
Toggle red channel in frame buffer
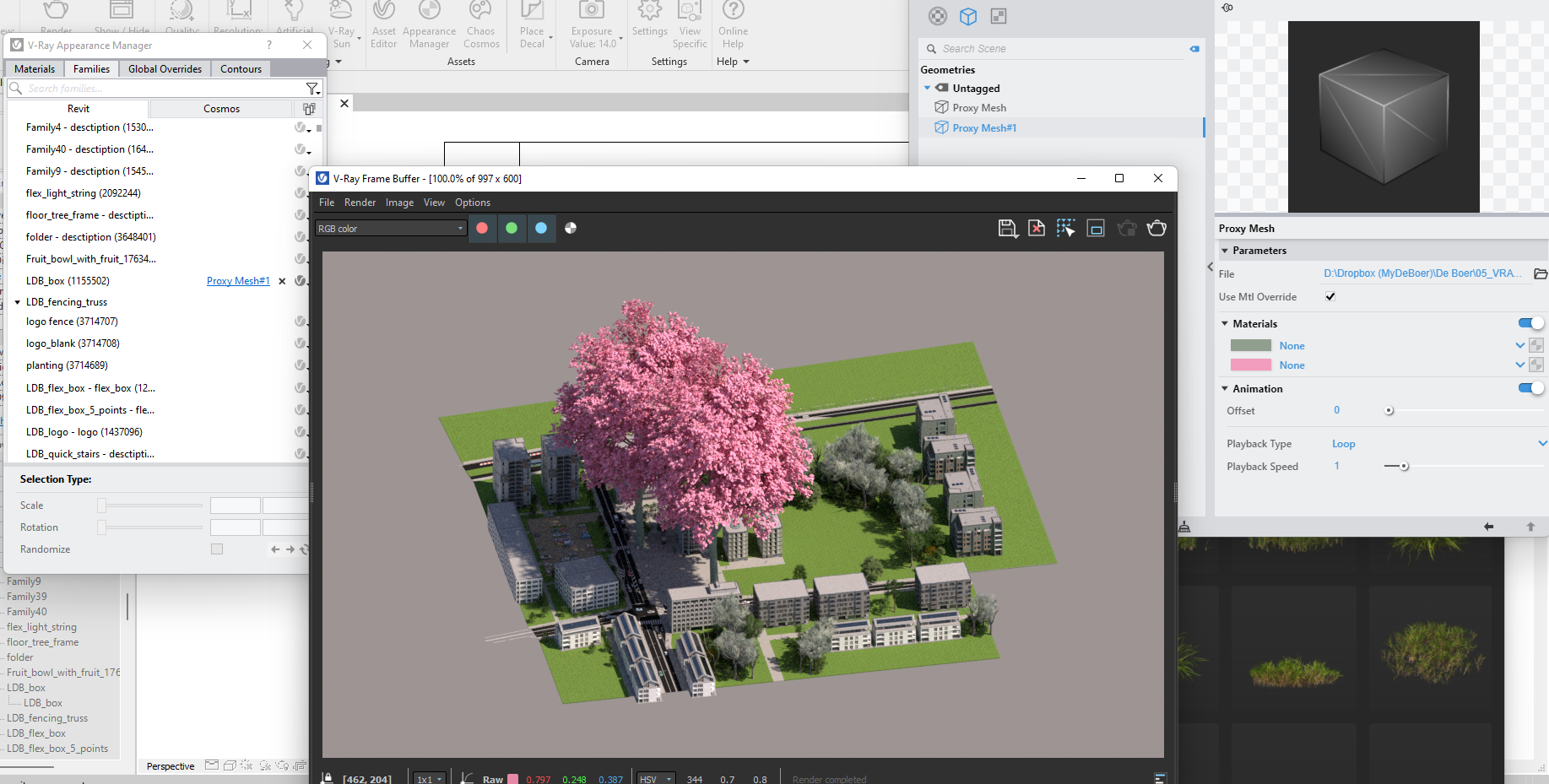coord(482,228)
